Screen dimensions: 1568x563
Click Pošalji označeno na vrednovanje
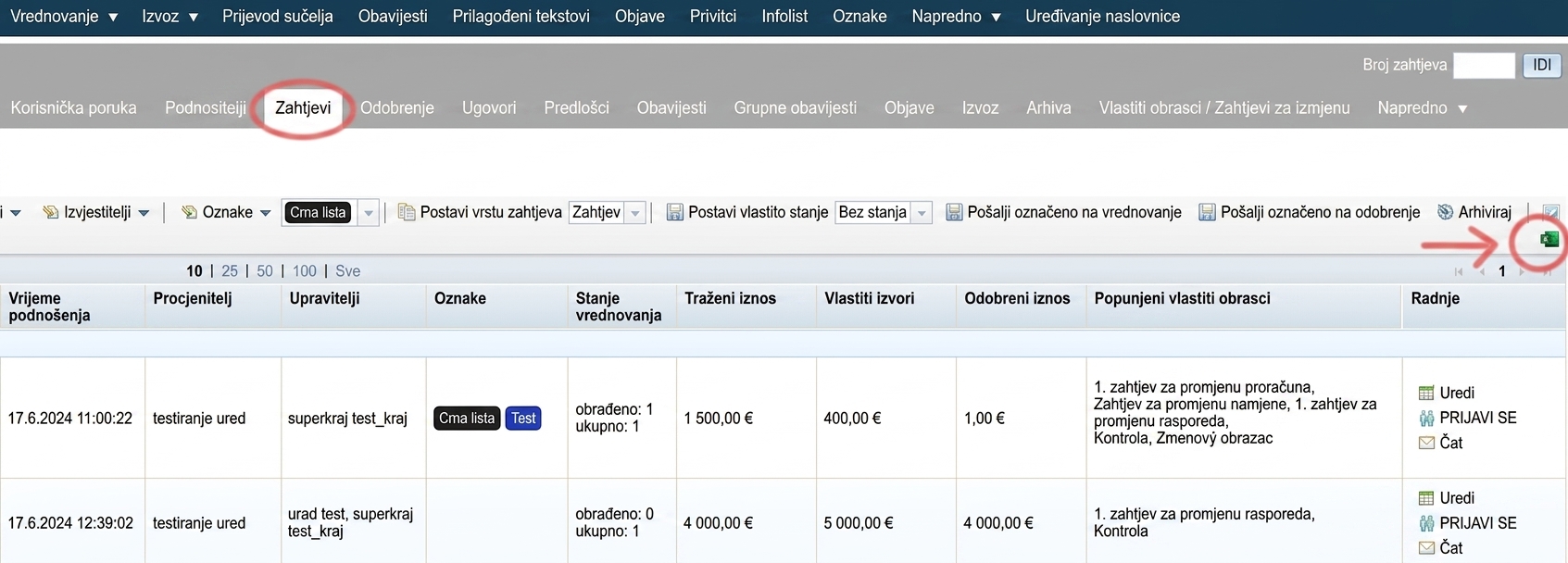coord(1074,212)
